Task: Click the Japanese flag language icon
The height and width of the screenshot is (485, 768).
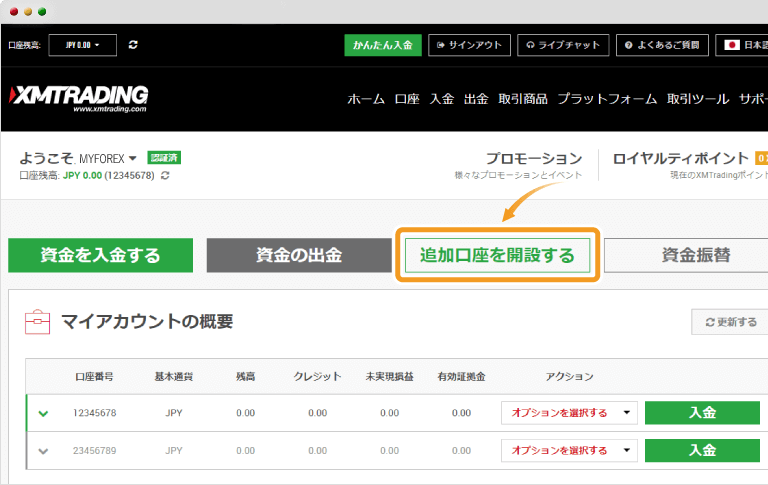Action: point(732,45)
